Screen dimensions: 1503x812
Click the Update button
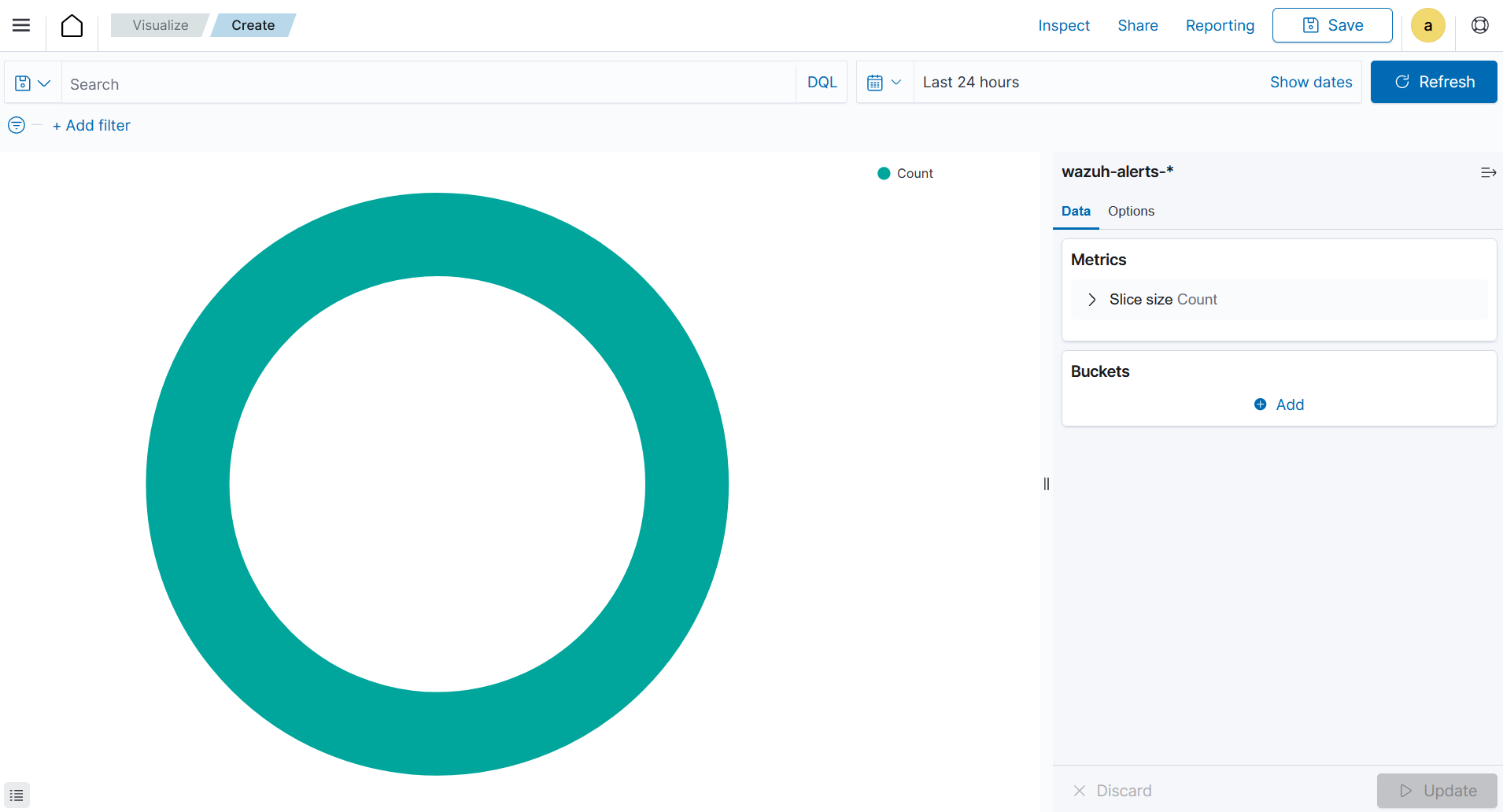tap(1437, 791)
